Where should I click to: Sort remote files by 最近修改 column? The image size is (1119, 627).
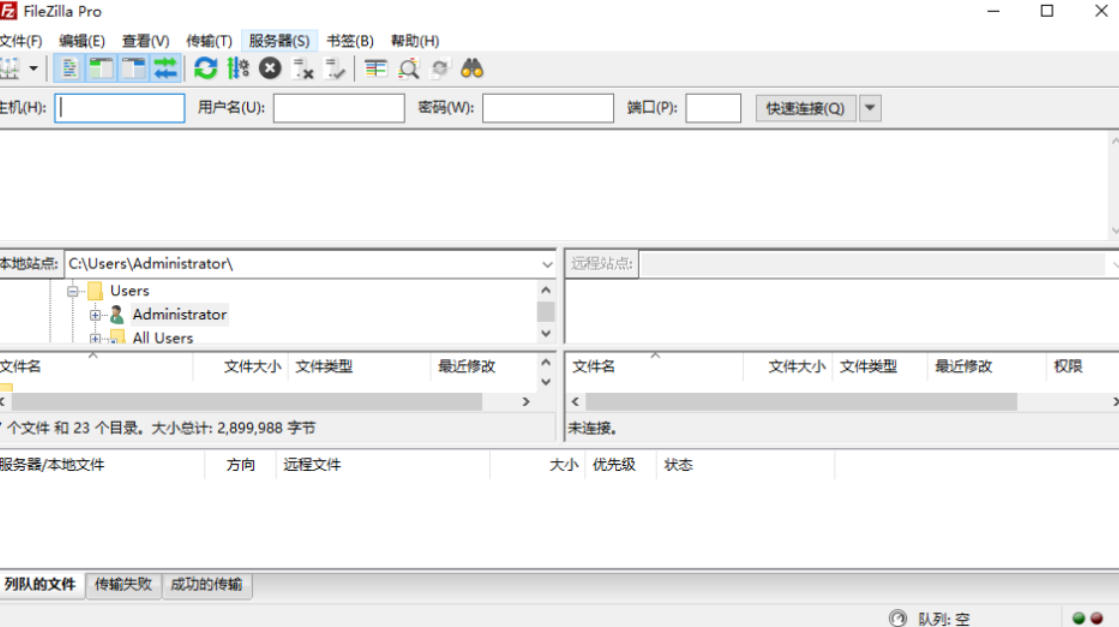click(987, 367)
